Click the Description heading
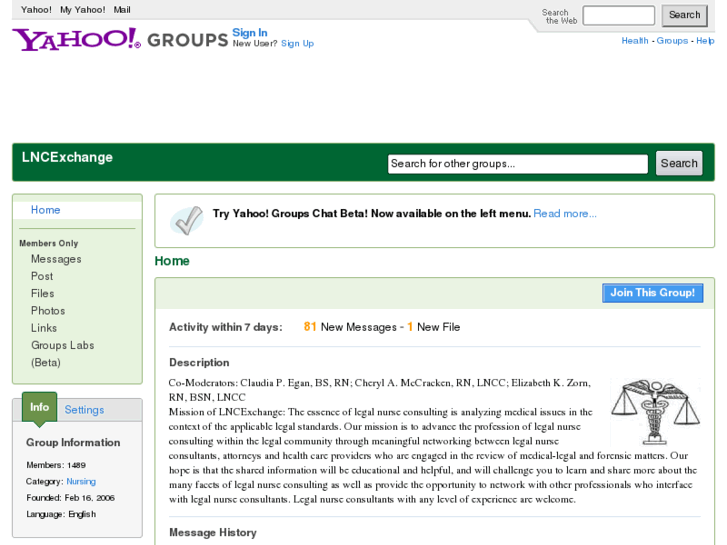Screen dimensions: 727x545 [x=199, y=363]
